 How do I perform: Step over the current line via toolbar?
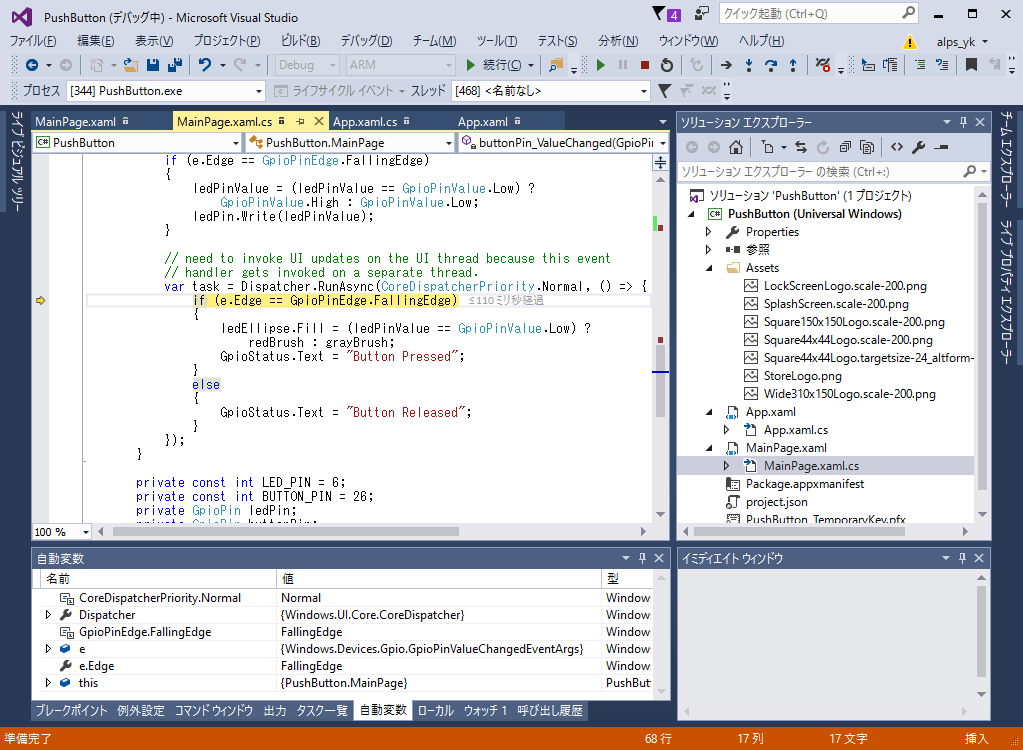[x=771, y=65]
